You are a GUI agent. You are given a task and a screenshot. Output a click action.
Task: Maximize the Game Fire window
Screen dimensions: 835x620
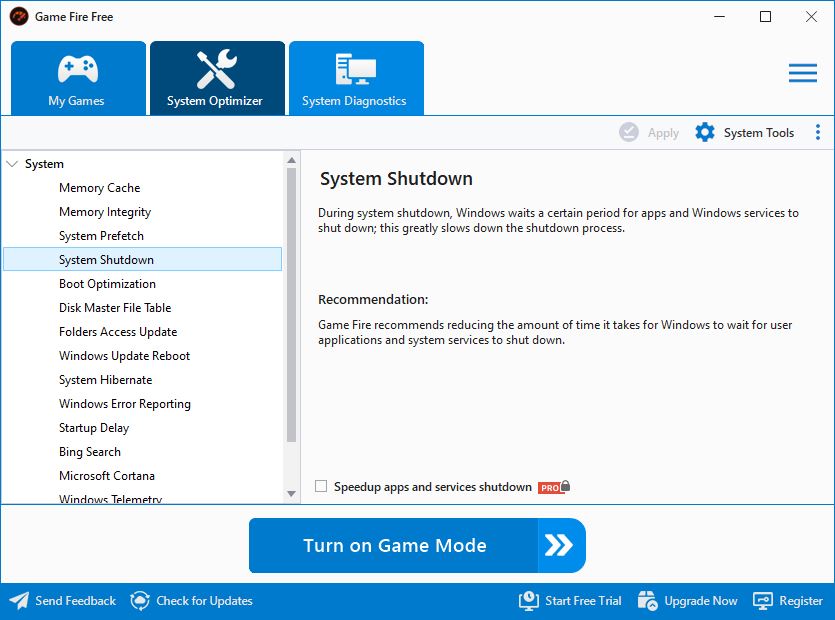(x=765, y=17)
